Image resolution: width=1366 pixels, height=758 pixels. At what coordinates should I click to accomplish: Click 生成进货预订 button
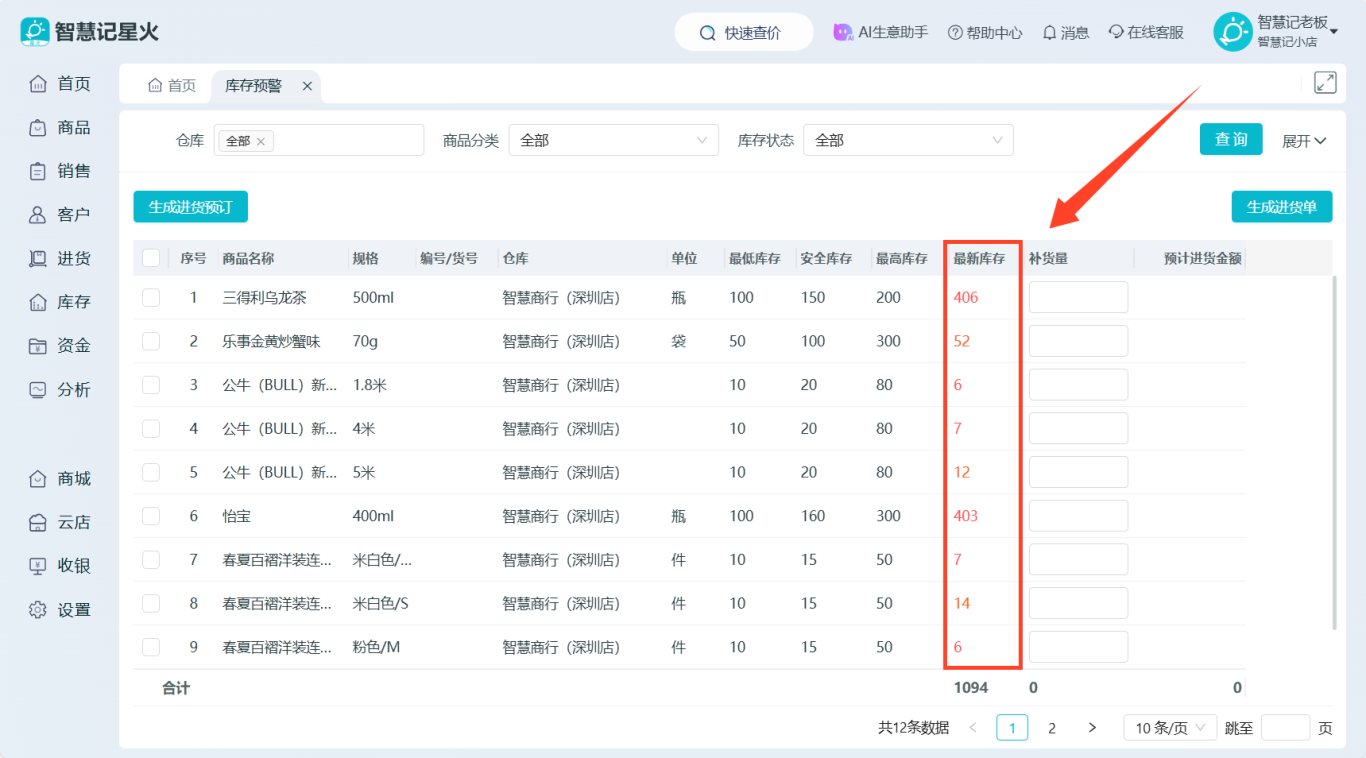[x=190, y=207]
